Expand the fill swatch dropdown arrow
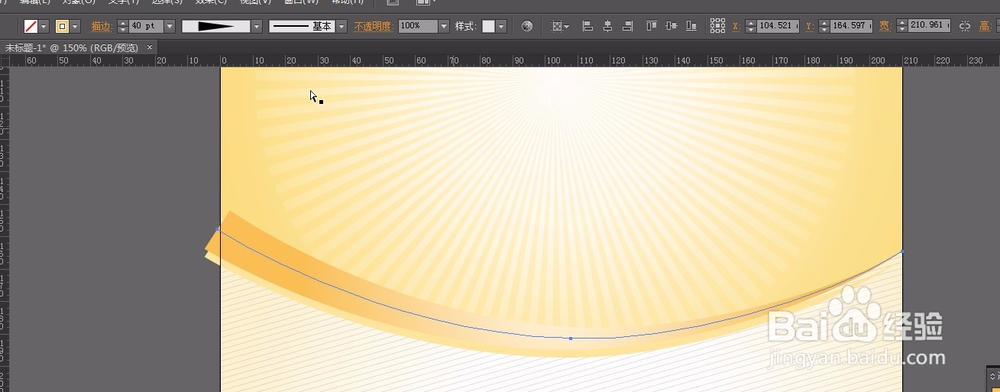Viewport: 1000px width, 392px height. click(x=44, y=26)
